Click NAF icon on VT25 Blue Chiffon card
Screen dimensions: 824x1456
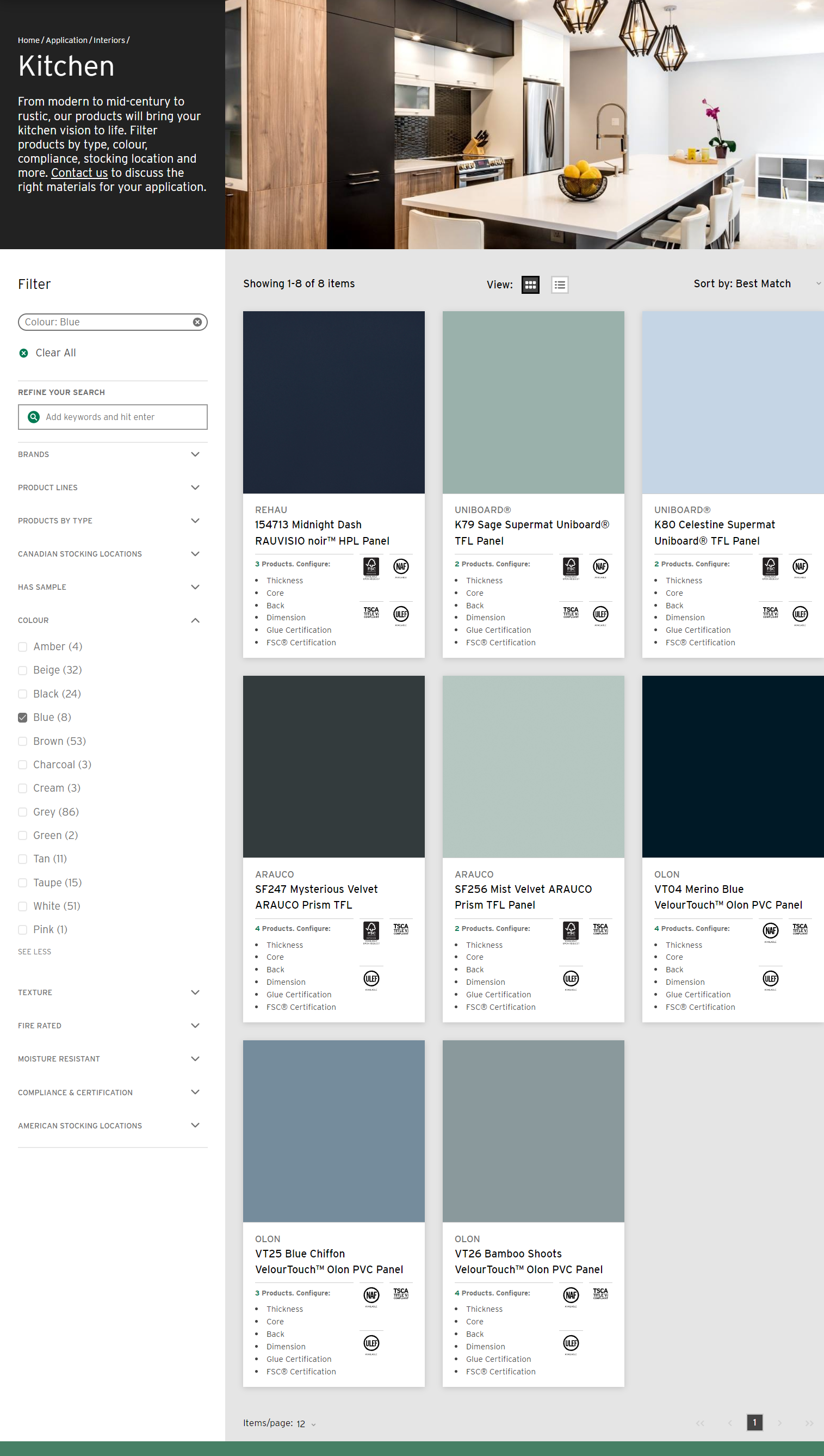pos(371,1297)
